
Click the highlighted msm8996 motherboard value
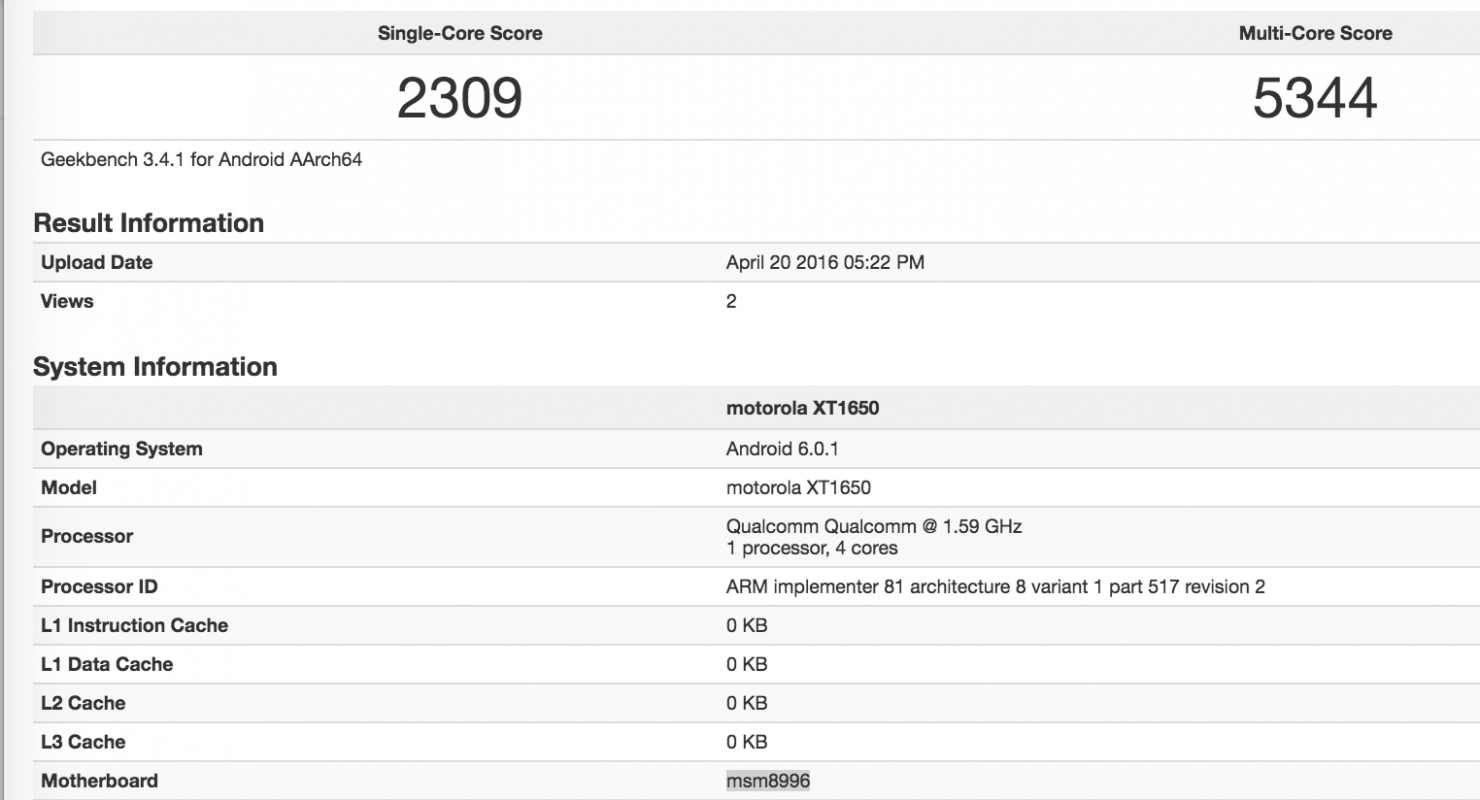768,781
